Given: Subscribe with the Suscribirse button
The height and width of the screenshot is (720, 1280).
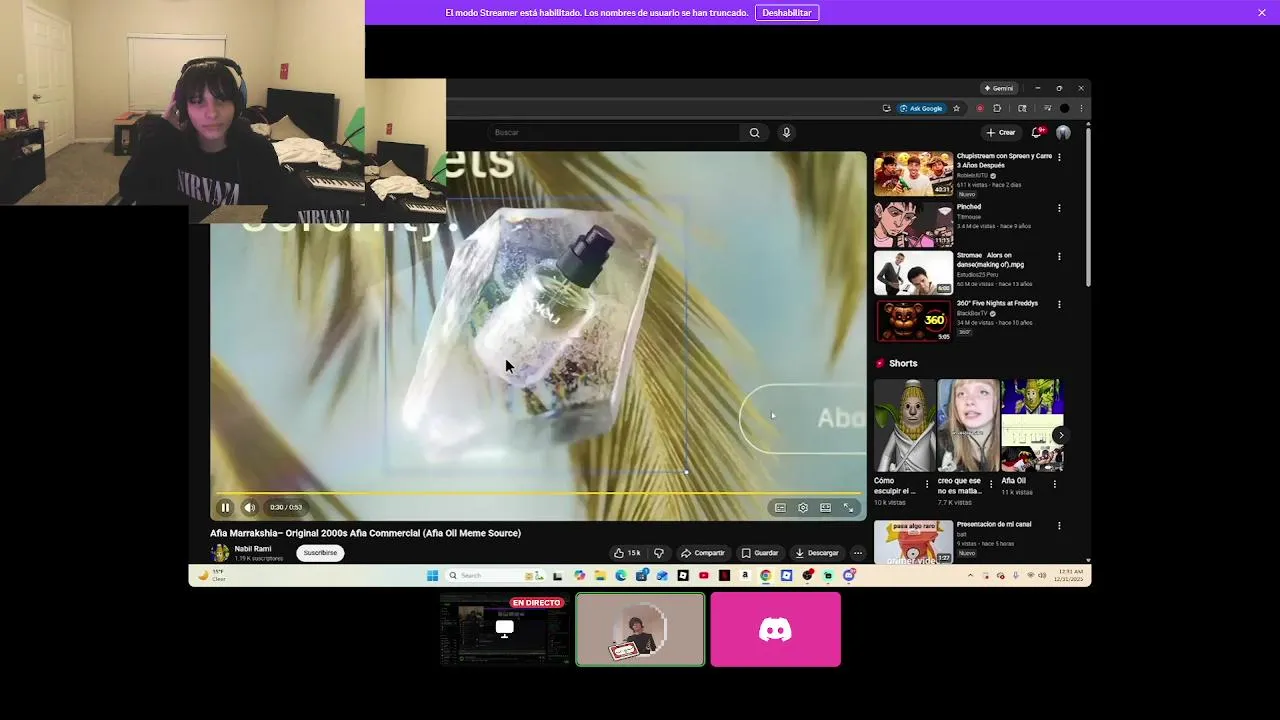Looking at the screenshot, I should tap(320, 553).
